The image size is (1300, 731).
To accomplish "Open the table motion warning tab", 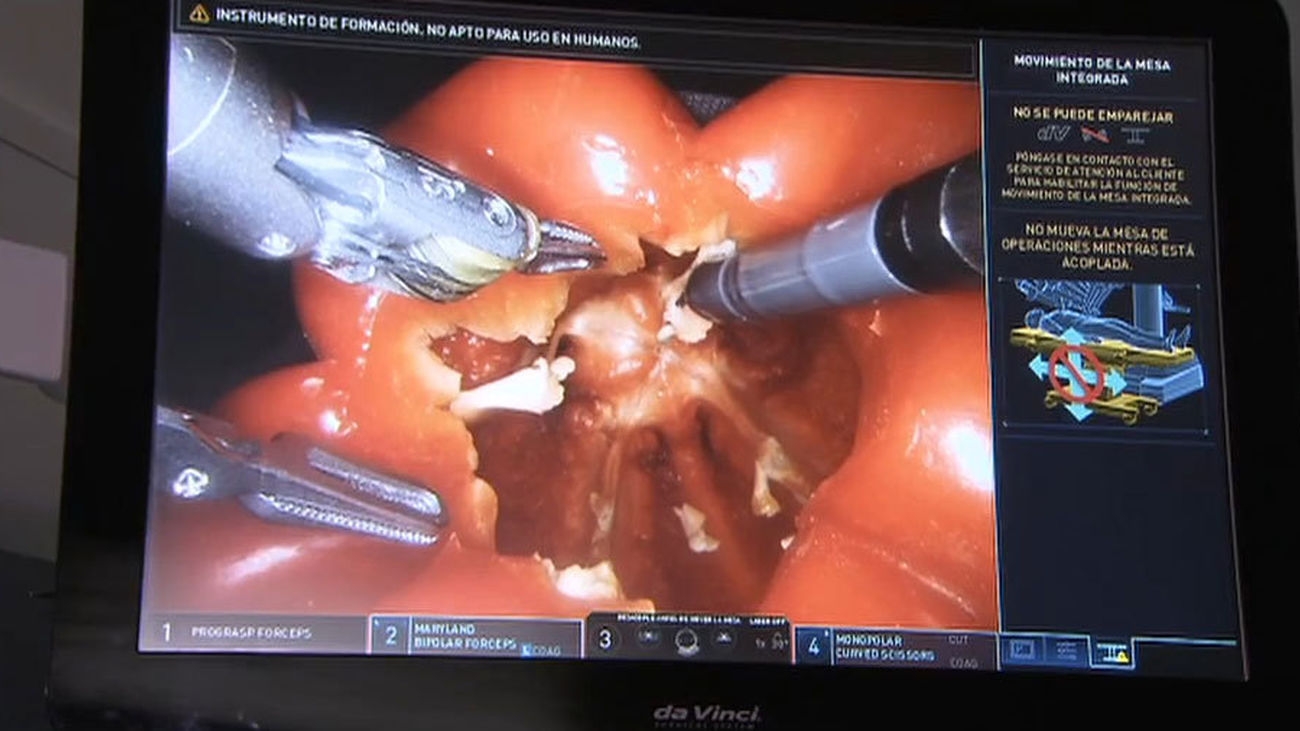I will (1112, 653).
